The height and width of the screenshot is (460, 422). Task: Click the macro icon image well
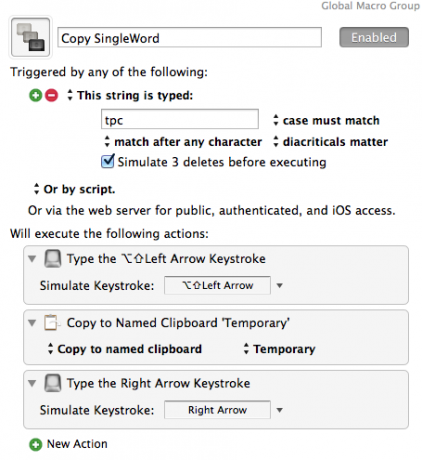[x=30, y=37]
